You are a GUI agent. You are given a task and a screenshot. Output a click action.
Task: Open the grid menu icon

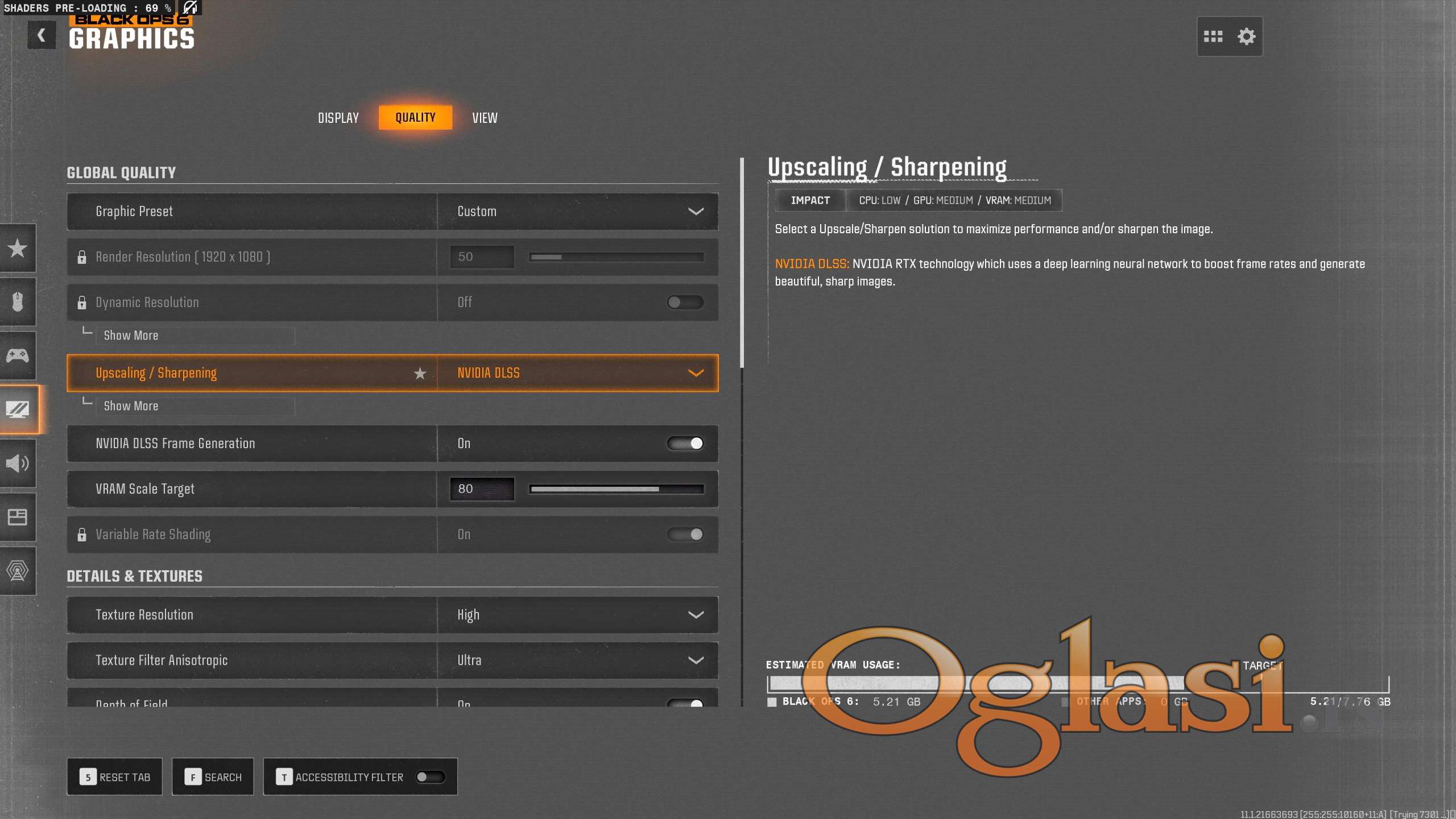[x=1213, y=36]
